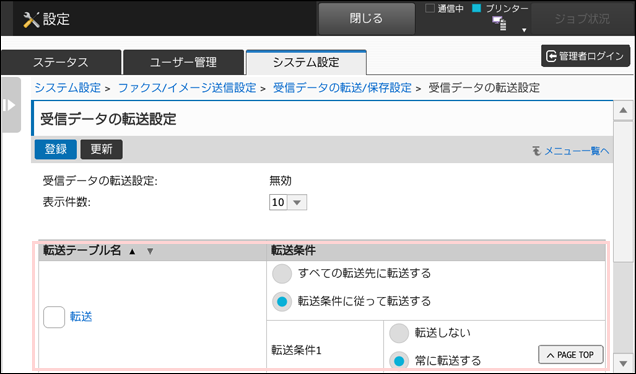
Task: Click the 通信中 indicator box
Action: pos(430,8)
